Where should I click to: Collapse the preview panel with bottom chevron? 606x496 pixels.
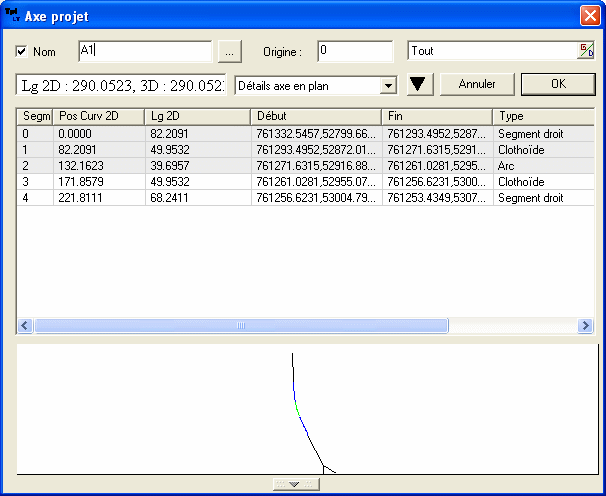294,484
